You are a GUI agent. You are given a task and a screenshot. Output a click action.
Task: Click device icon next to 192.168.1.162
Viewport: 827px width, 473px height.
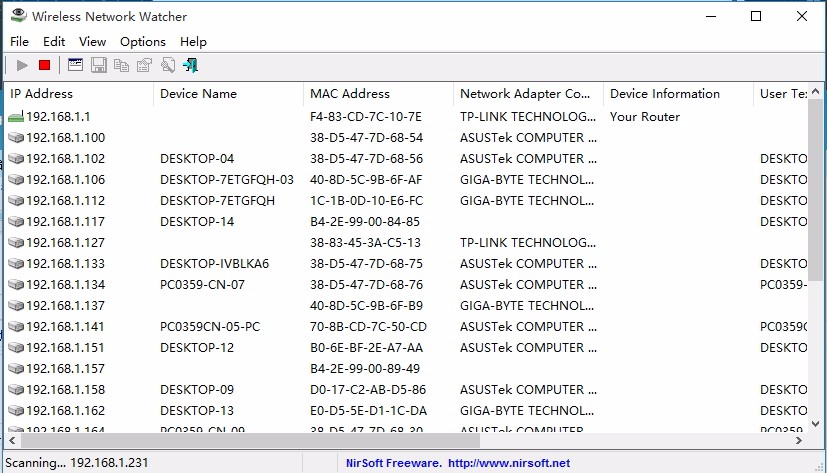click(16, 410)
